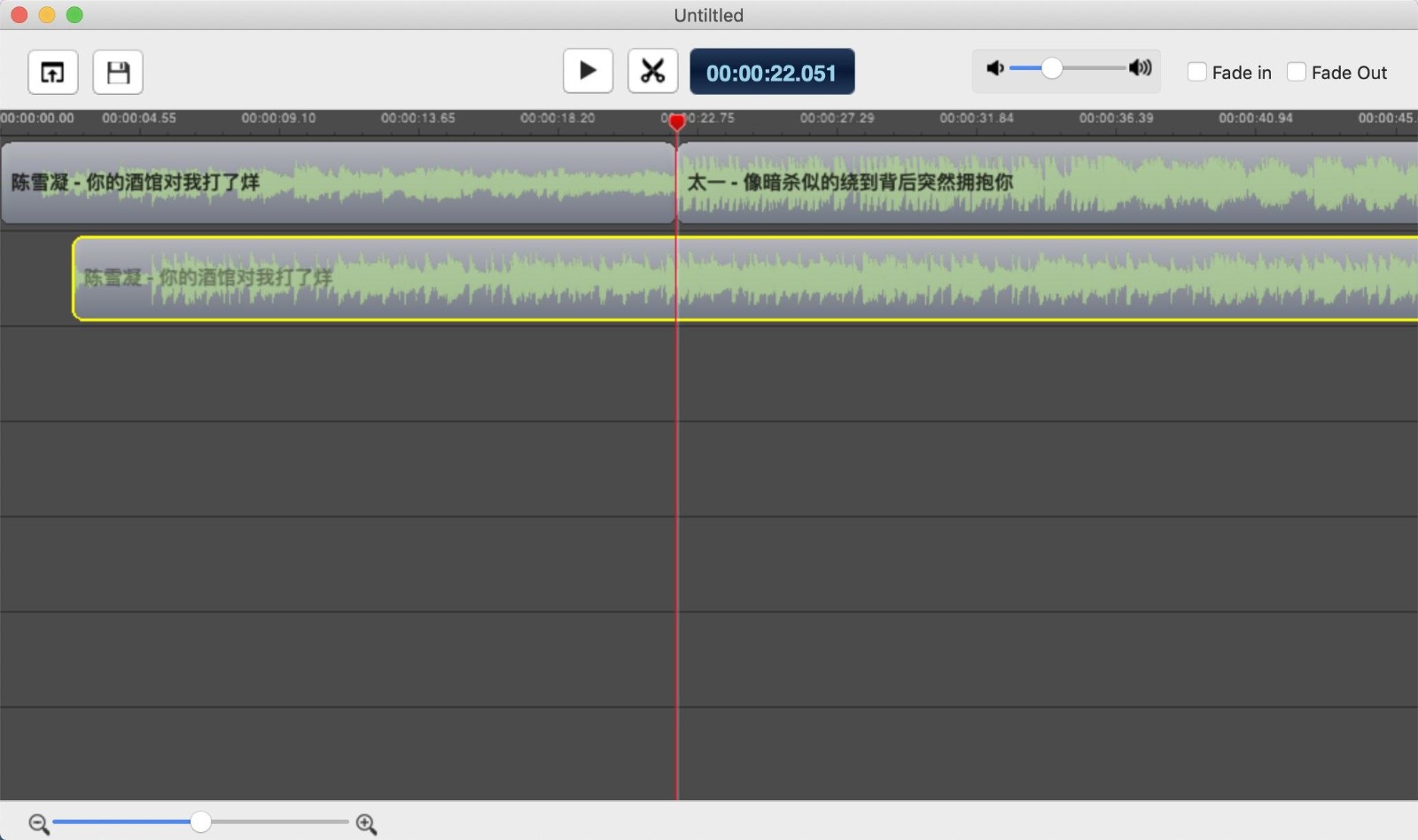
Task: Click ruler at 00:00:13.65
Action: [x=418, y=118]
